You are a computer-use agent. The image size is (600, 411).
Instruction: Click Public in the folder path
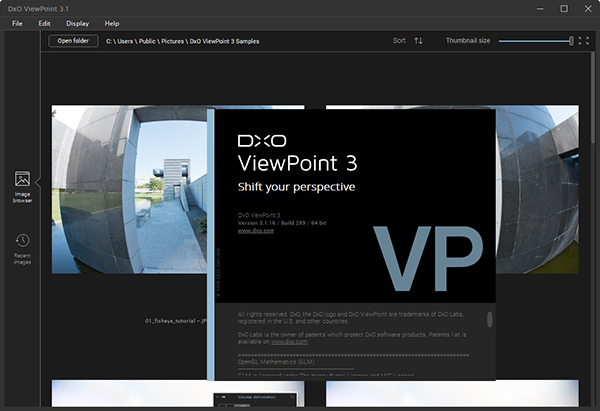pyautogui.click(x=147, y=41)
